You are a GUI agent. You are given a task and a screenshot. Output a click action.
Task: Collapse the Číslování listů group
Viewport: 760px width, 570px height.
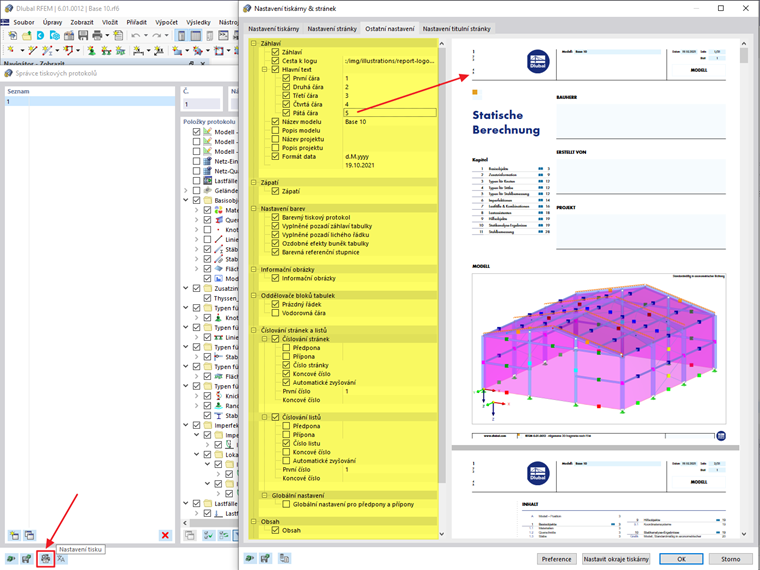tap(265, 417)
